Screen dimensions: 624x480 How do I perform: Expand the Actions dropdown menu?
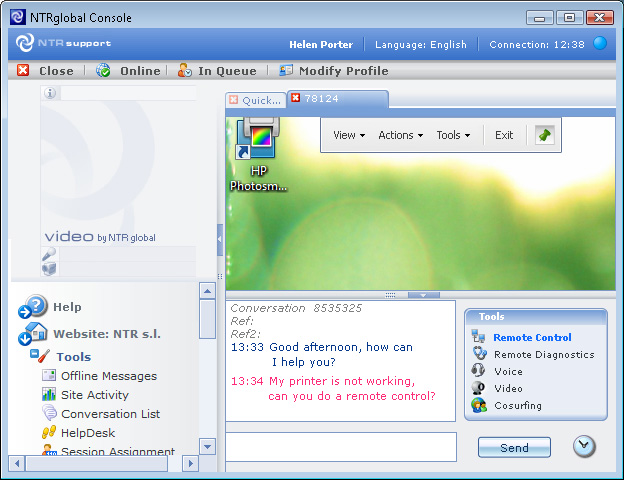[x=400, y=135]
